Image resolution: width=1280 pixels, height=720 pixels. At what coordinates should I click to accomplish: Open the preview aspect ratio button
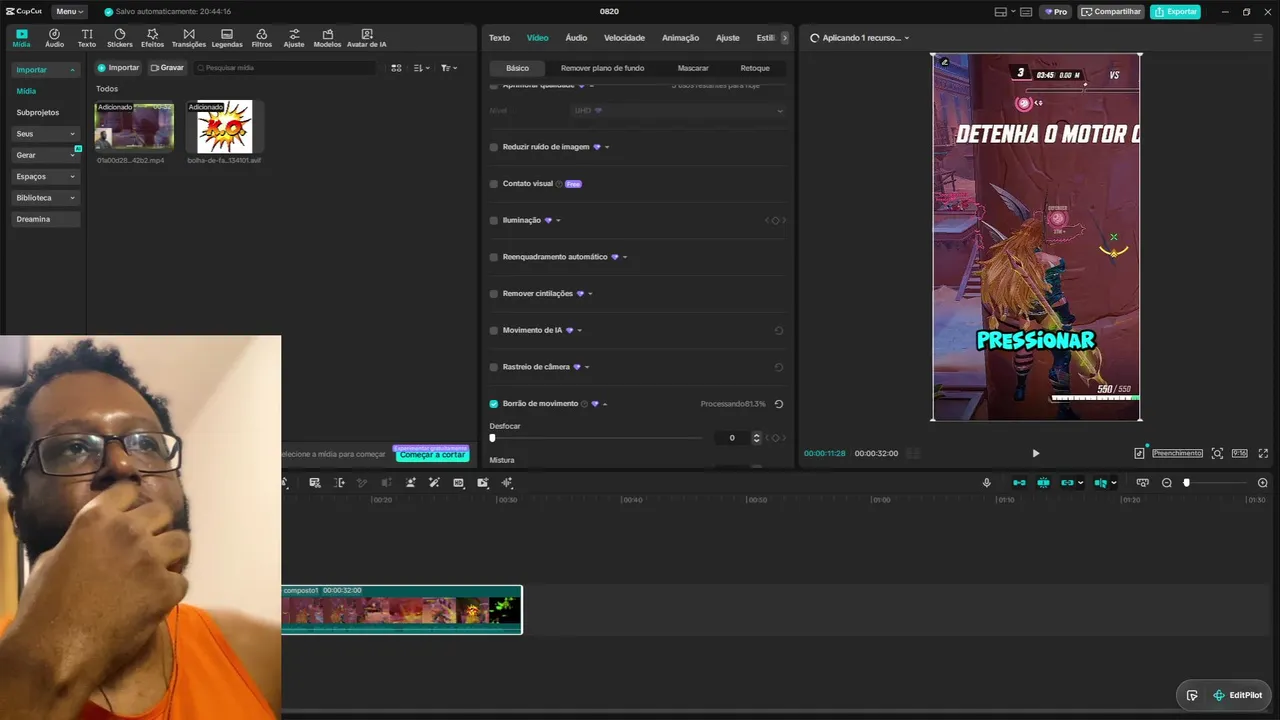pyautogui.click(x=1239, y=453)
